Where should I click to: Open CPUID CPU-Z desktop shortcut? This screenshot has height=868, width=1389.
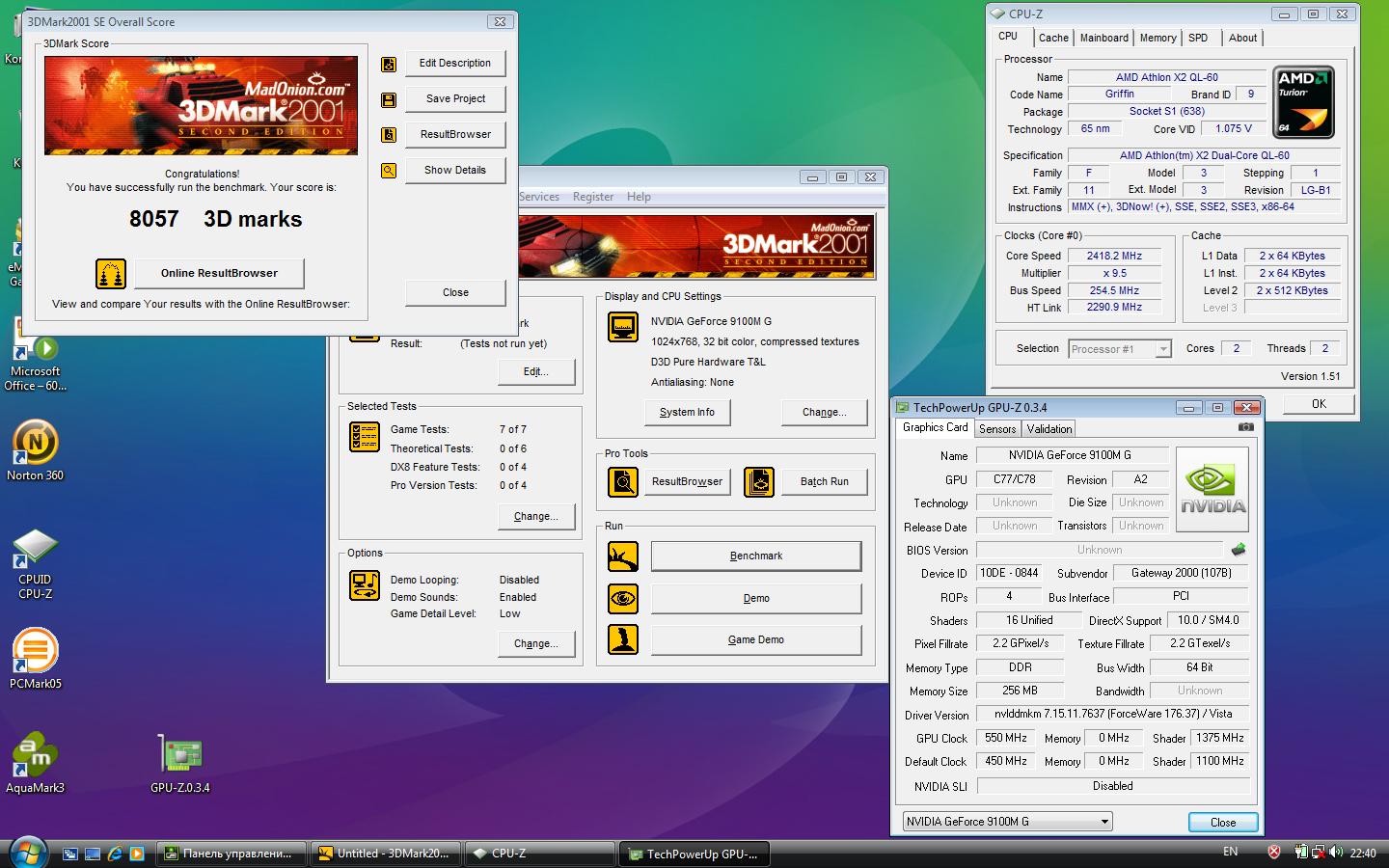pyautogui.click(x=35, y=565)
